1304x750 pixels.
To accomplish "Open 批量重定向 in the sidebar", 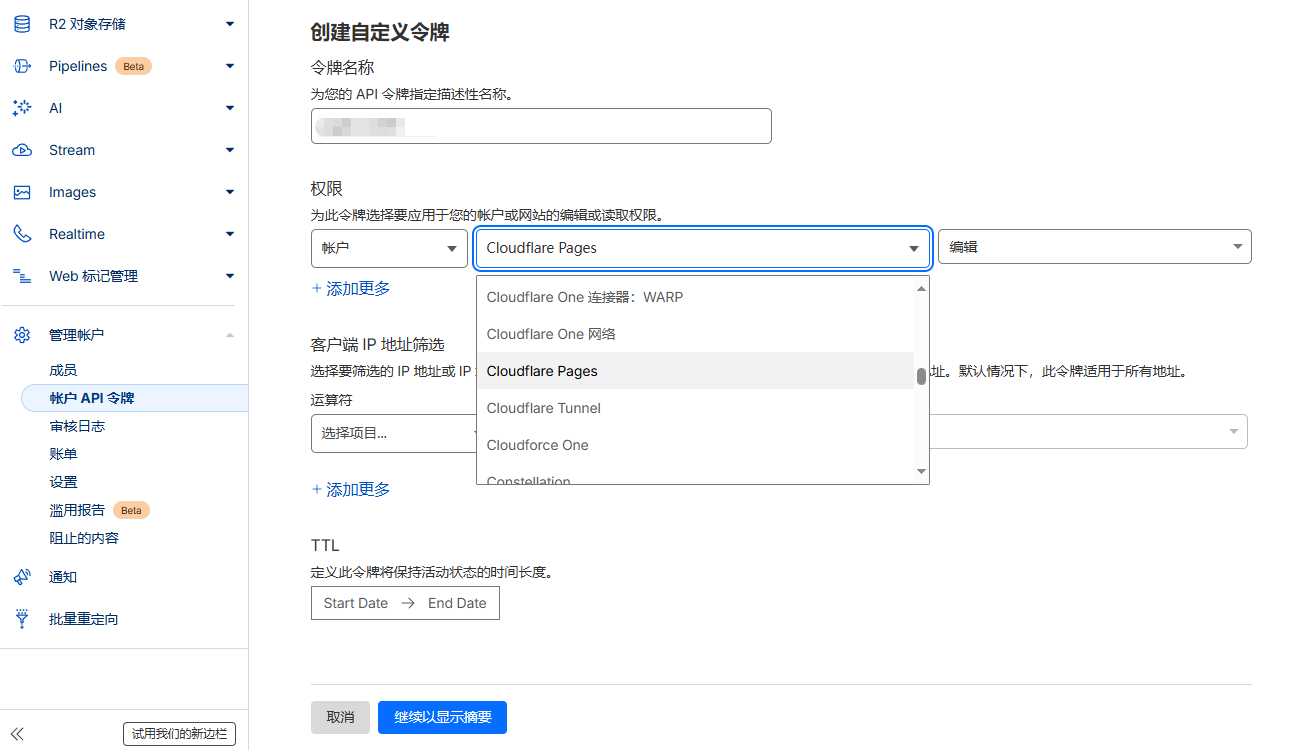I will click(84, 619).
